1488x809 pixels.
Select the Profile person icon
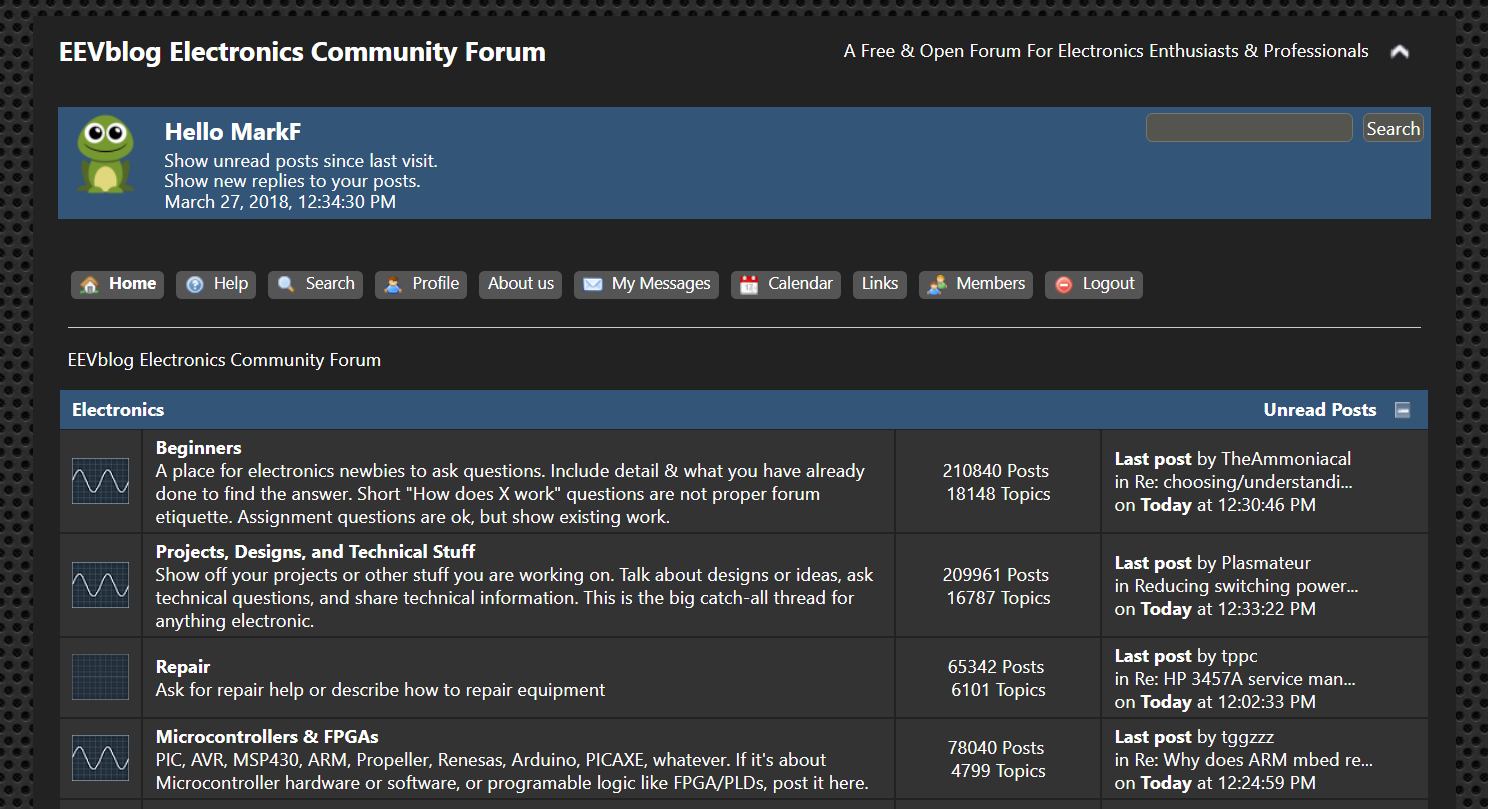(392, 284)
